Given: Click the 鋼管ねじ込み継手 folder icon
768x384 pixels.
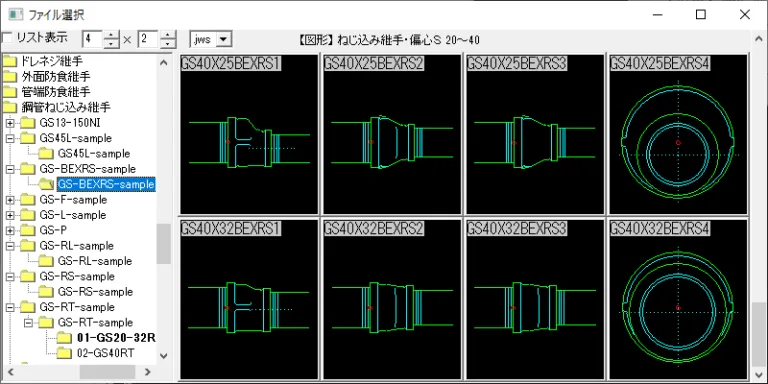Looking at the screenshot, I should coord(9,107).
